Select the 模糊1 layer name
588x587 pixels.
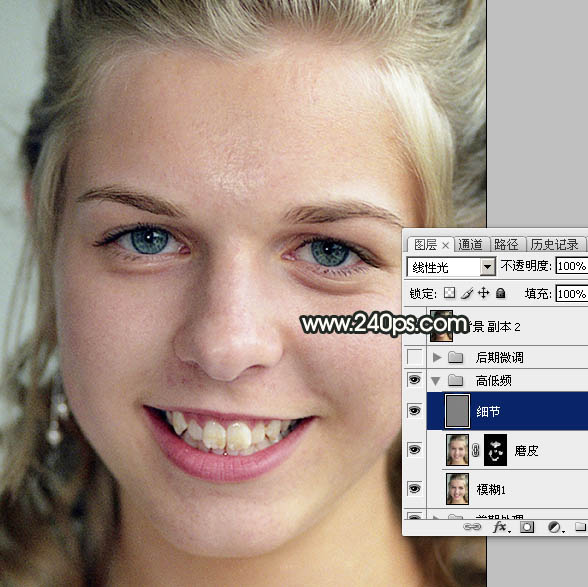(491, 489)
